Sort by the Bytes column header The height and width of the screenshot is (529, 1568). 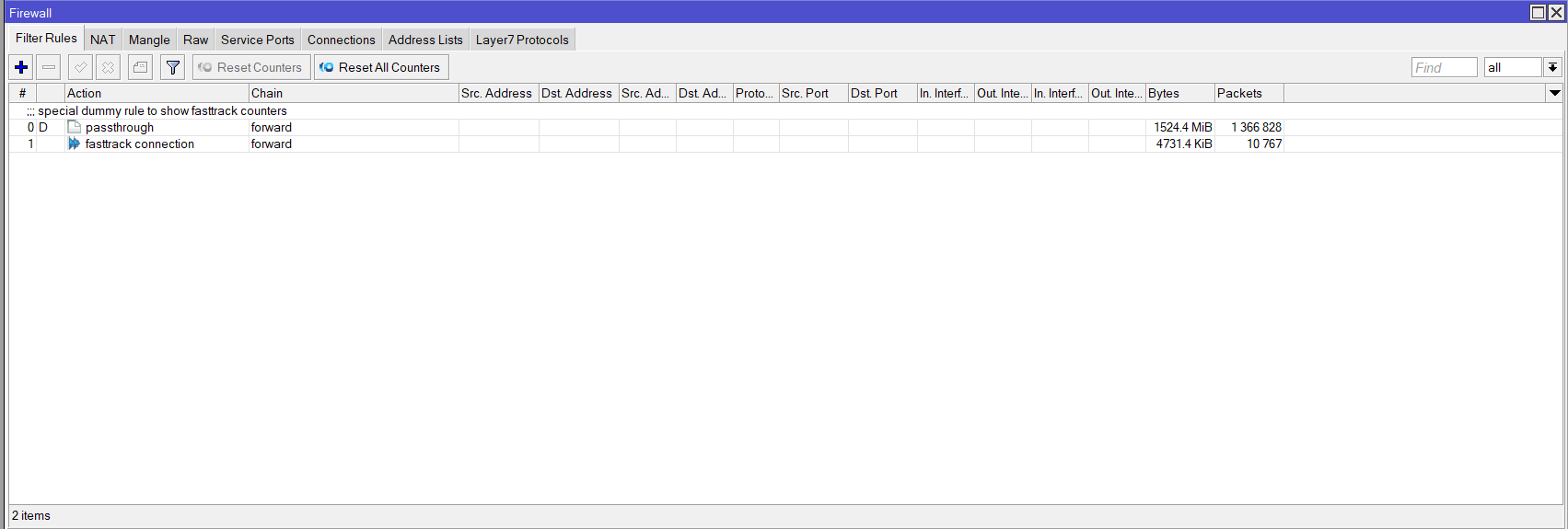1179,93
